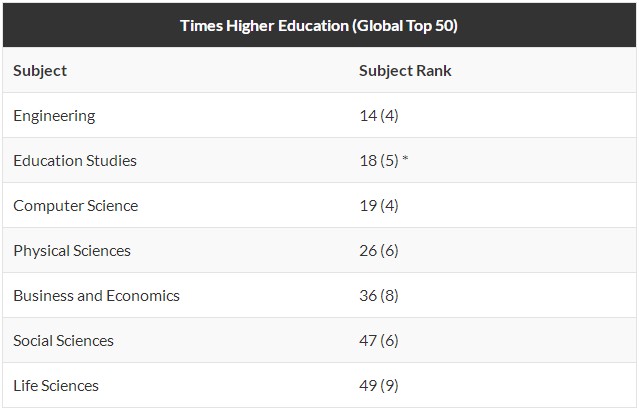Click the Engineering rank value 14 (4)
Image resolution: width=639 pixels, height=410 pixels.
point(379,116)
